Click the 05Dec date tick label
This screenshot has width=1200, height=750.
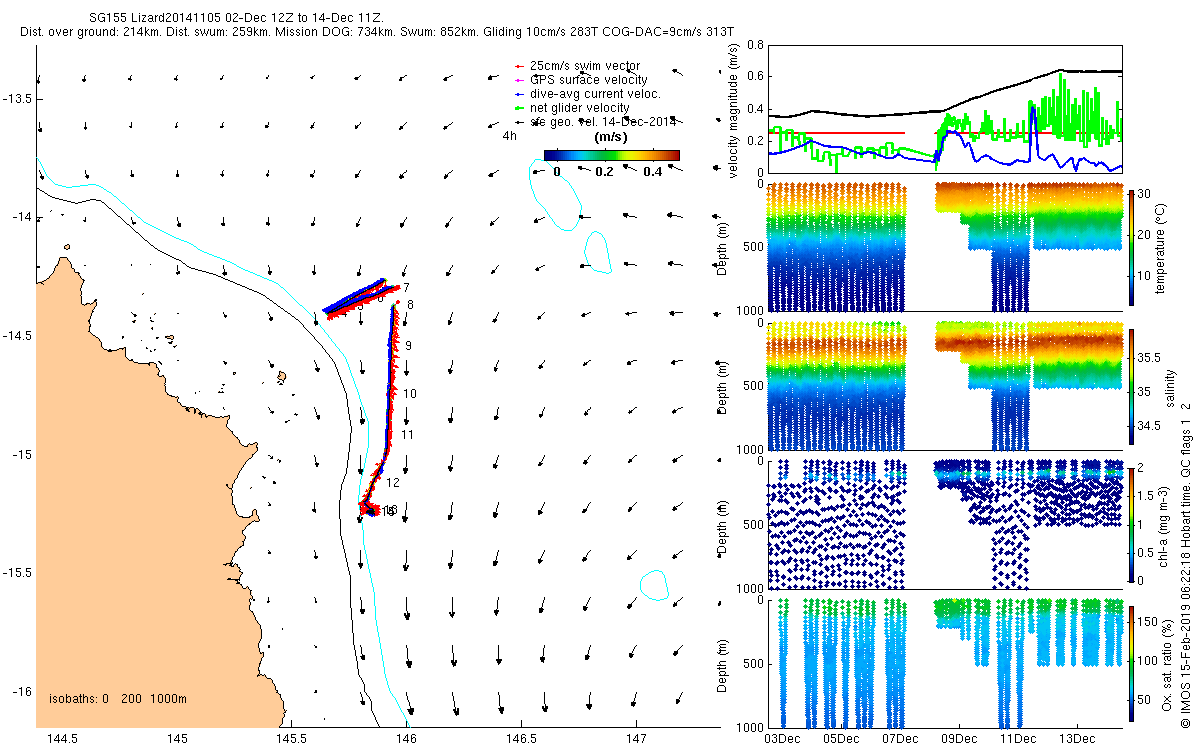(841, 740)
